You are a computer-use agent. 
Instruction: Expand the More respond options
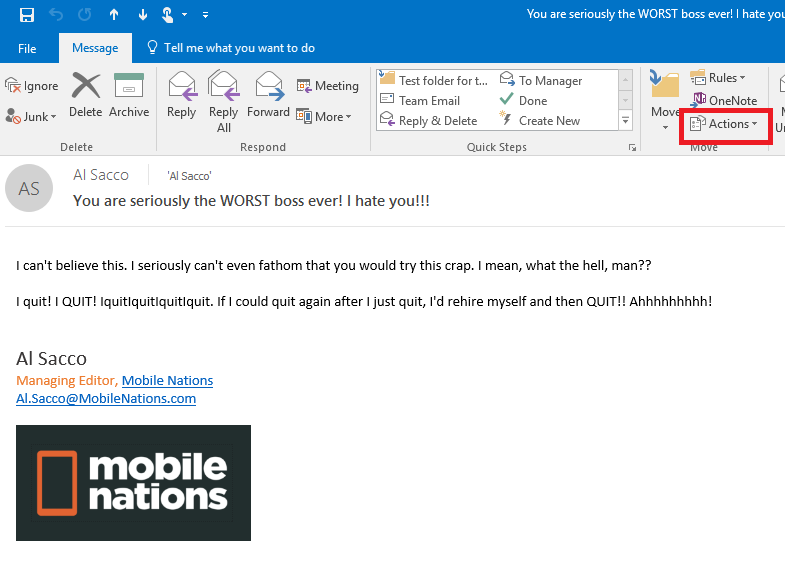coord(323,117)
